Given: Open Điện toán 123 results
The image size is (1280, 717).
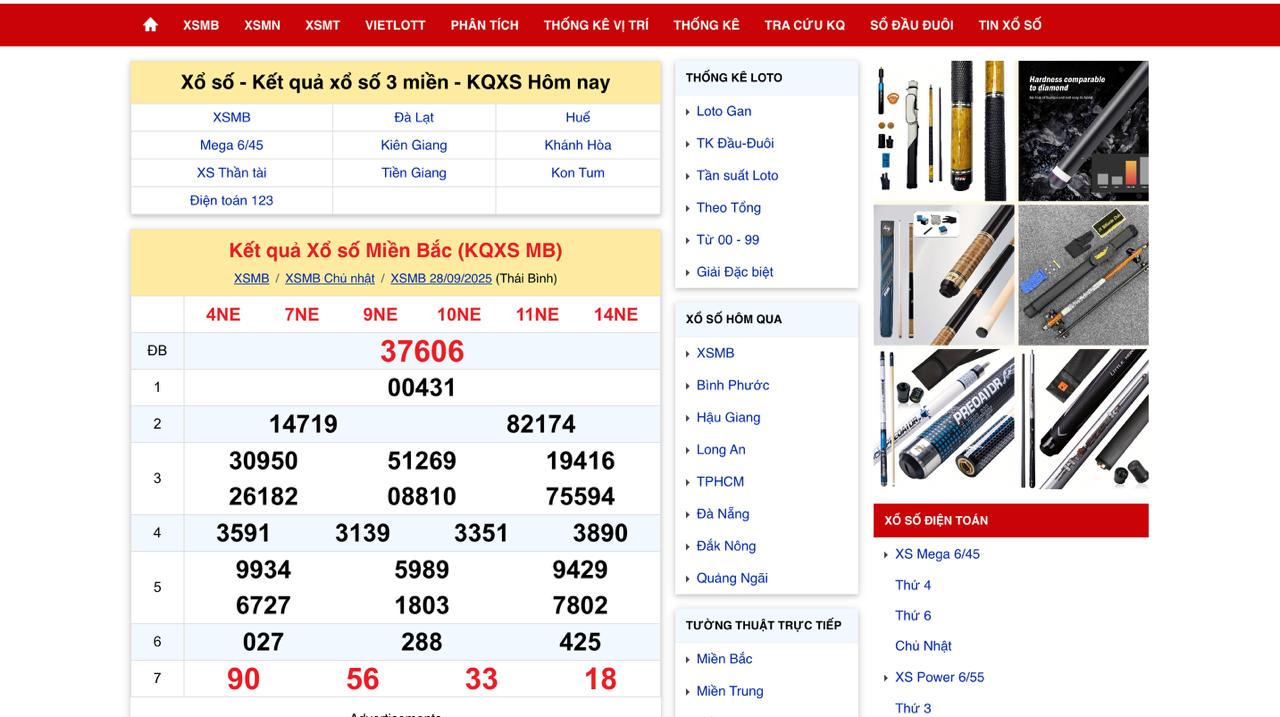Looking at the screenshot, I should click(x=231, y=200).
